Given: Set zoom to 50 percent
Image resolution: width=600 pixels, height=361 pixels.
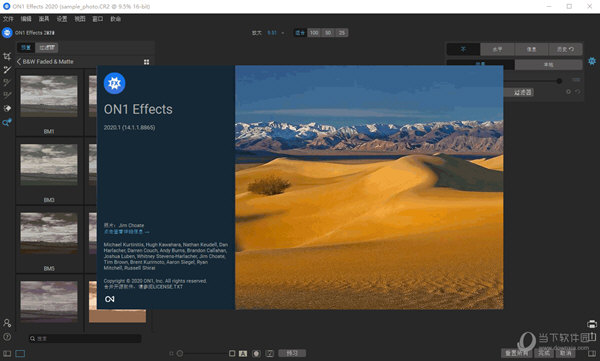Looking at the screenshot, I should [328, 33].
